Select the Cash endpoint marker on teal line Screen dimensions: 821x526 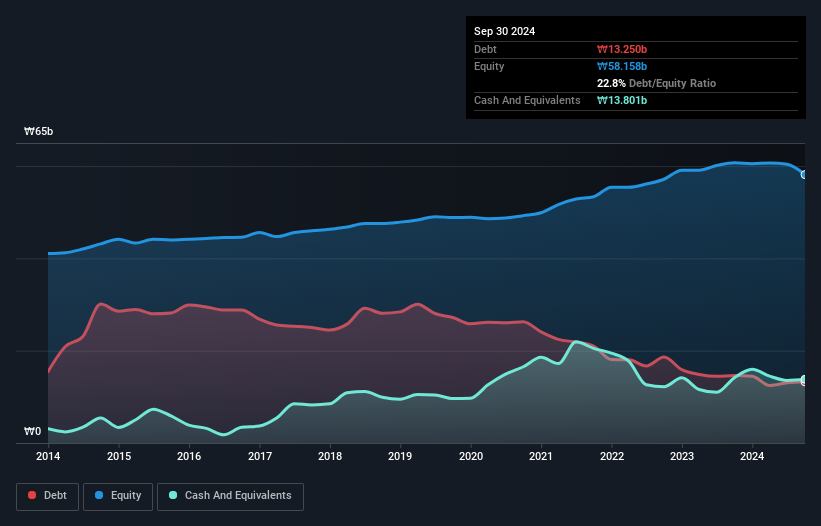pos(804,379)
